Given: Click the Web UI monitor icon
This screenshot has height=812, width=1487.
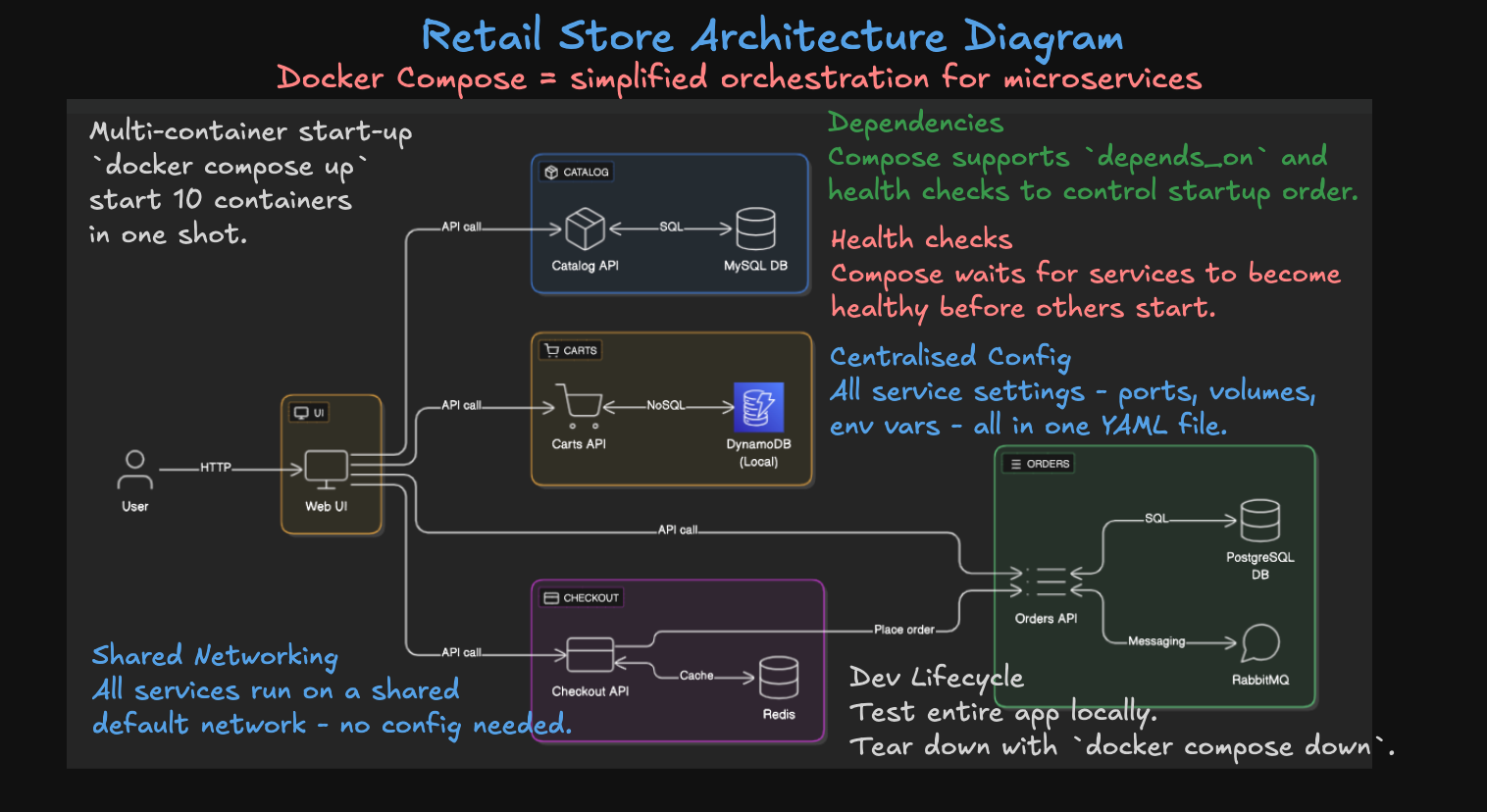Looking at the screenshot, I should [328, 468].
